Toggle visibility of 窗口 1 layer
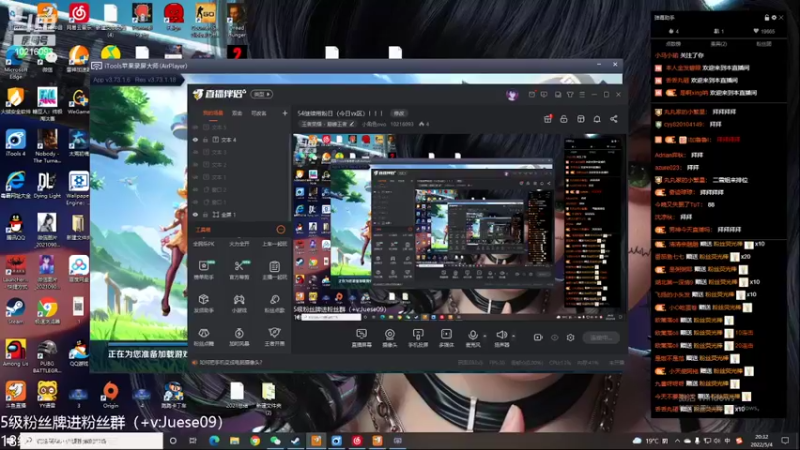Viewport: 800px width, 450px height. point(195,202)
